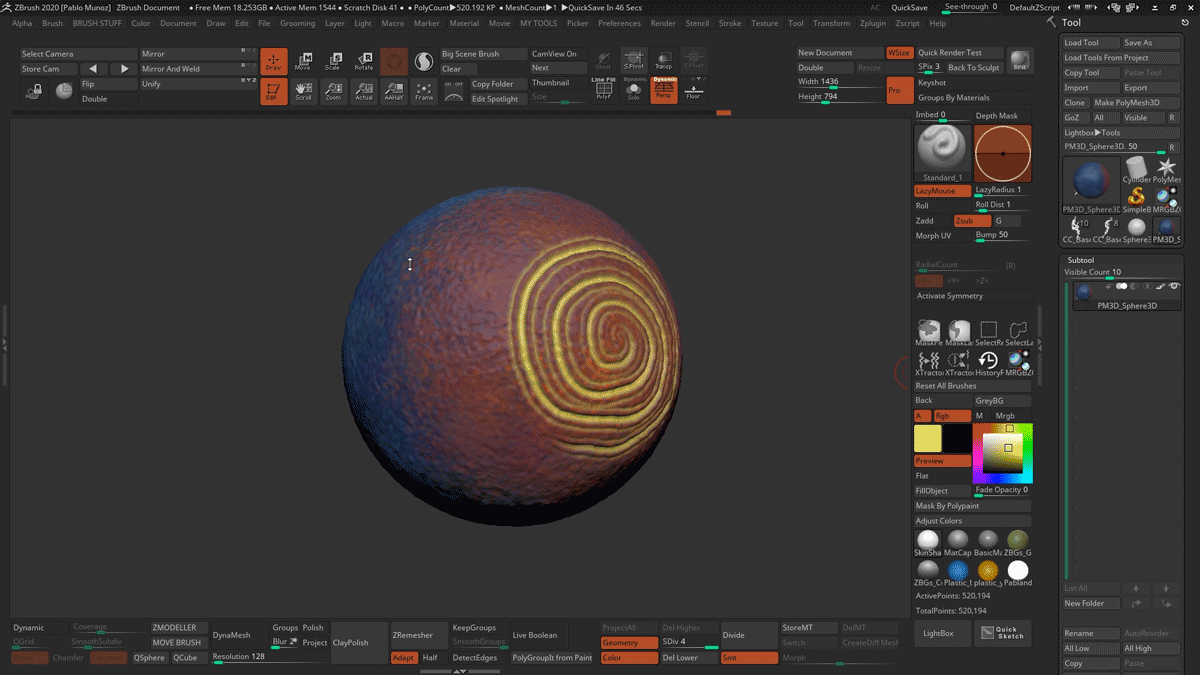Click the ZRemesher button
This screenshot has height=675, width=1200.
(x=419, y=635)
